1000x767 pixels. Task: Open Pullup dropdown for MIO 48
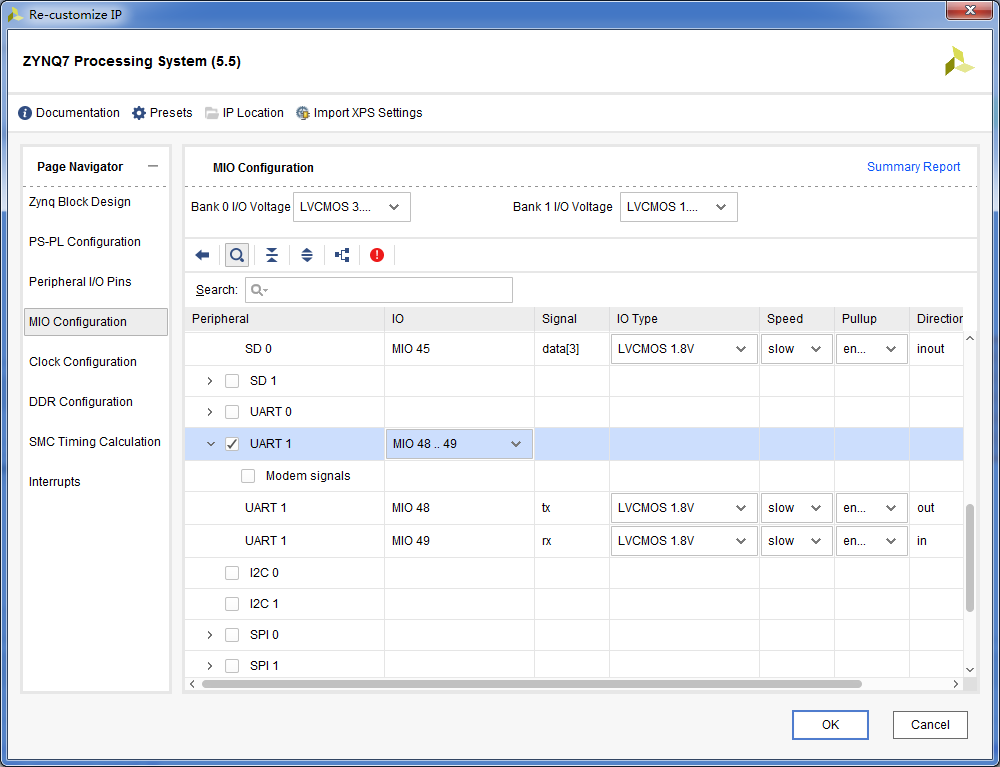tap(872, 508)
